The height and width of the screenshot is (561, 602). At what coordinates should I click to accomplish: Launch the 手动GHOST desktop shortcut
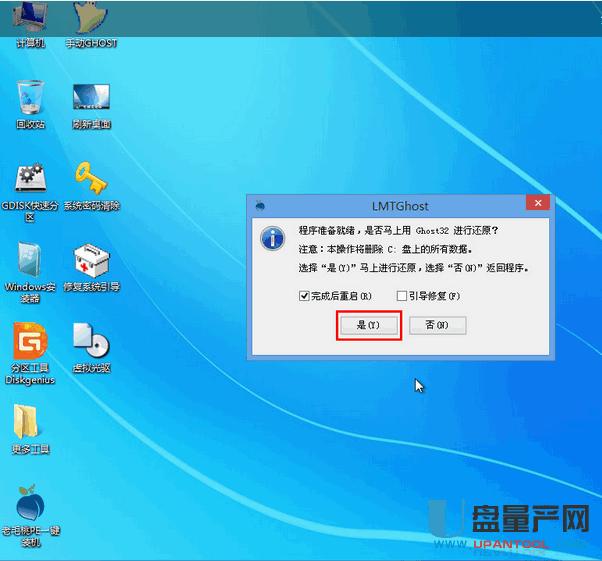coord(89,20)
